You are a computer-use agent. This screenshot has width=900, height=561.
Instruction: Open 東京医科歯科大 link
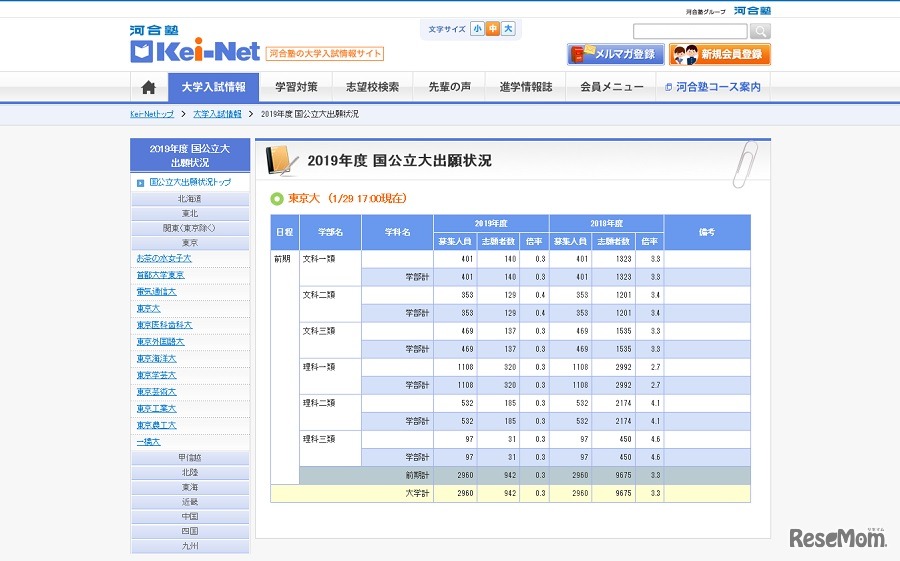pyautogui.click(x=164, y=325)
